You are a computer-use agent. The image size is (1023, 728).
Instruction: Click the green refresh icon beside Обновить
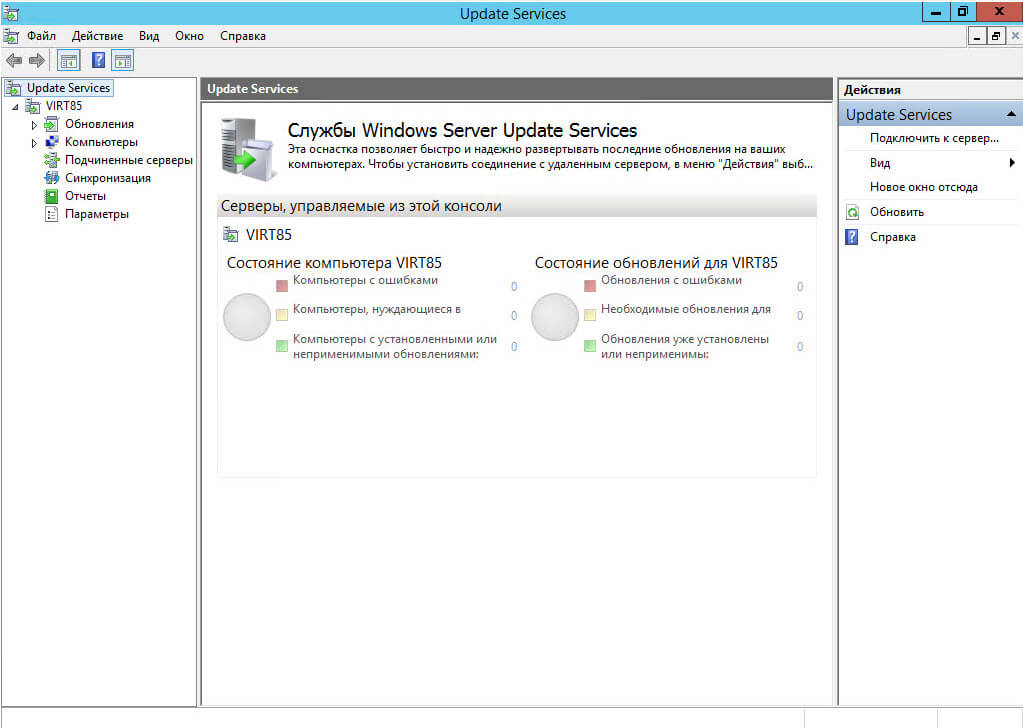click(x=853, y=212)
